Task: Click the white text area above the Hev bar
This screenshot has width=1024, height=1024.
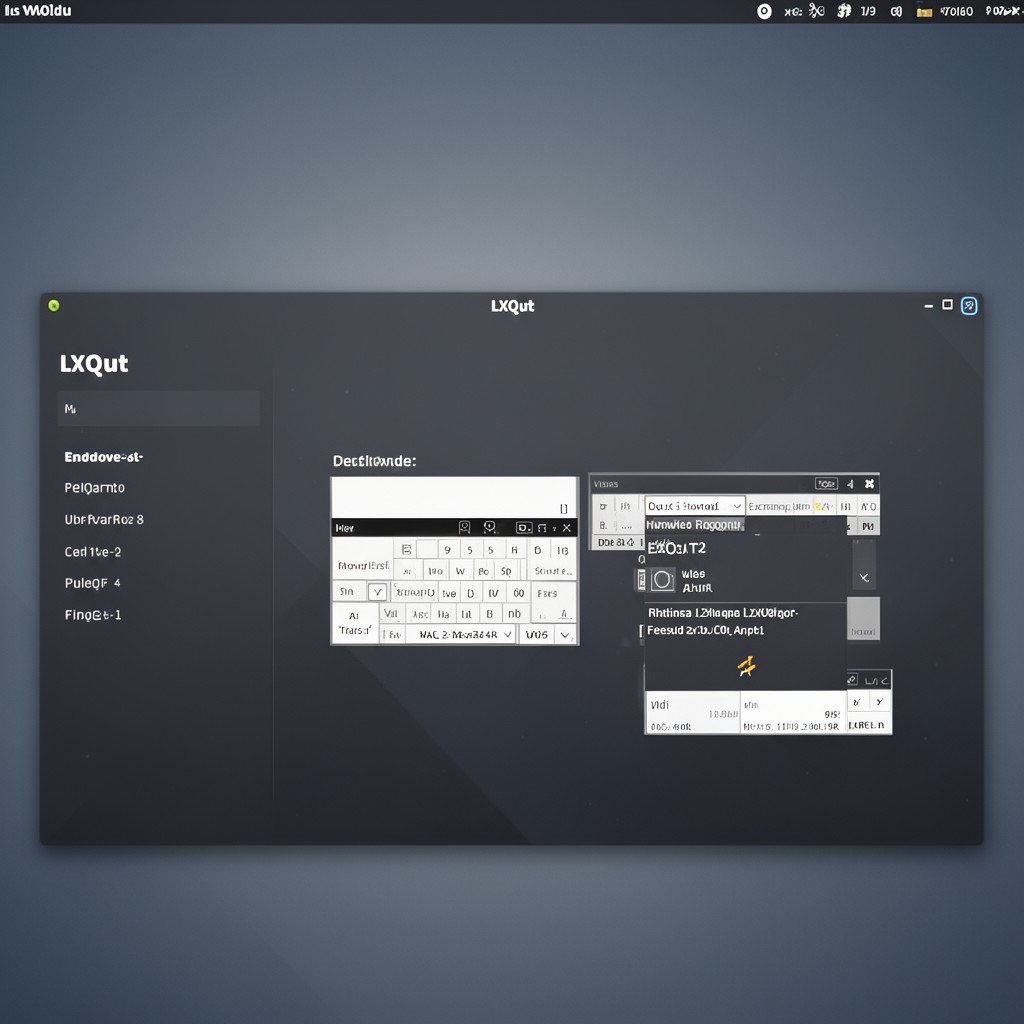Action: coord(454,498)
